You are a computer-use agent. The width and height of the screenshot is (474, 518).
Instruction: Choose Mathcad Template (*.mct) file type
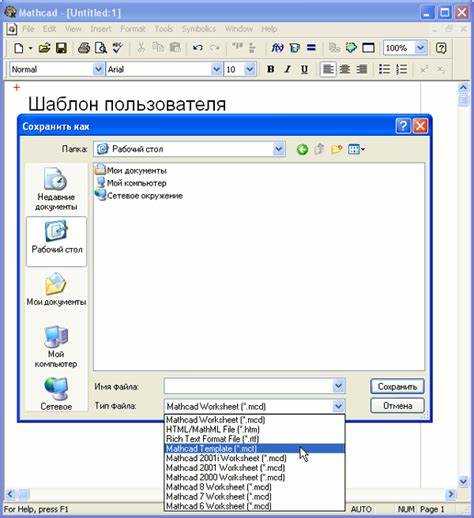[255, 448]
